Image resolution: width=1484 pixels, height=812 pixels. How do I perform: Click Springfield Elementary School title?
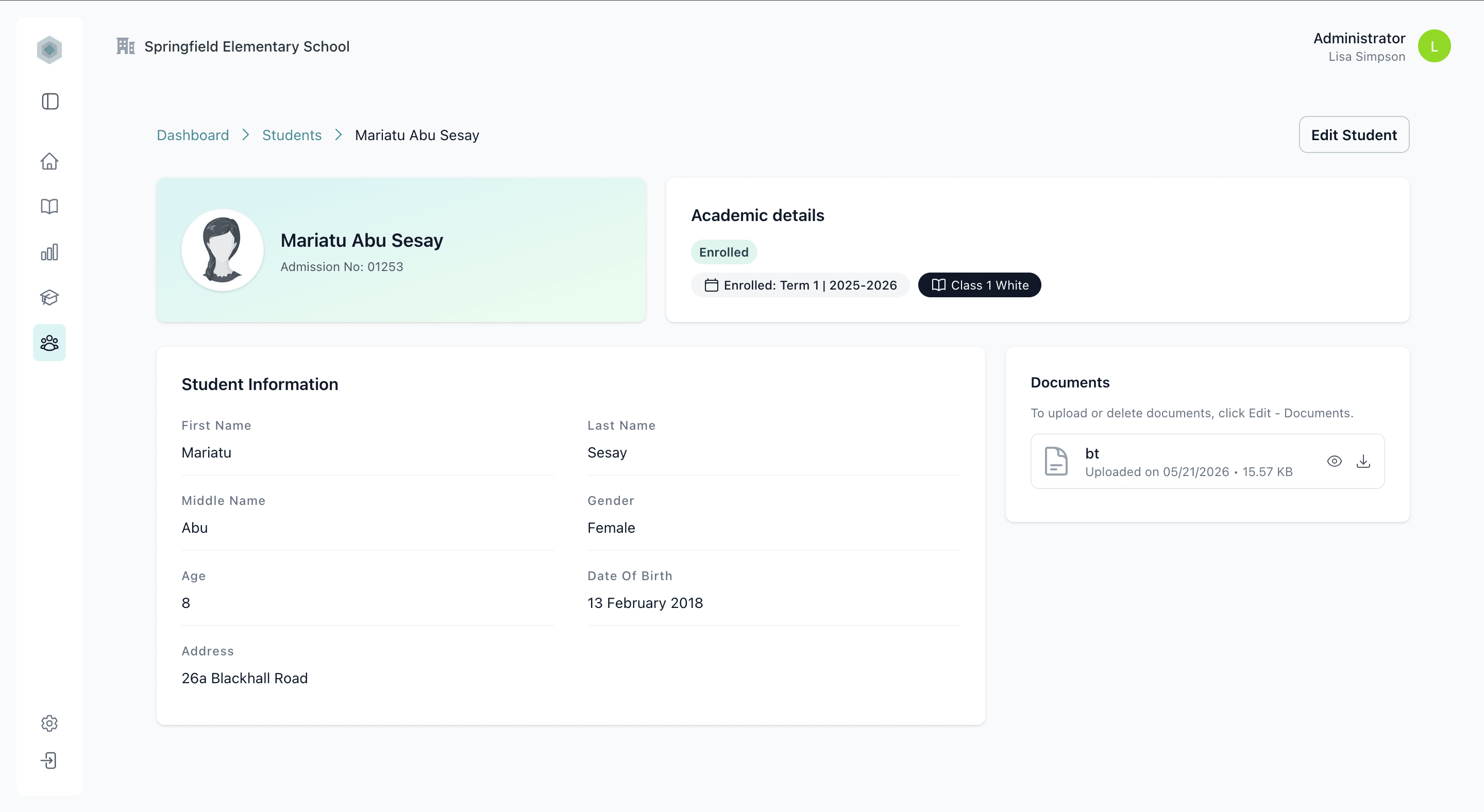click(247, 46)
